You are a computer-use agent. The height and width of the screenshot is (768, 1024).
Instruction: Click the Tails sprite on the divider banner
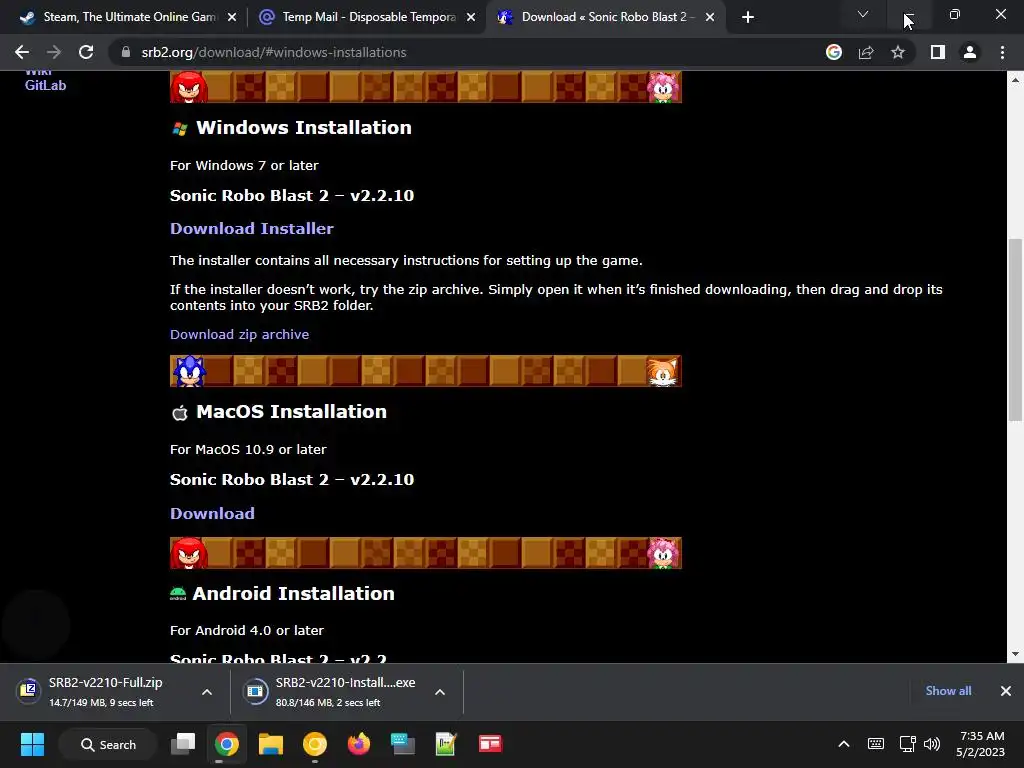coord(662,371)
